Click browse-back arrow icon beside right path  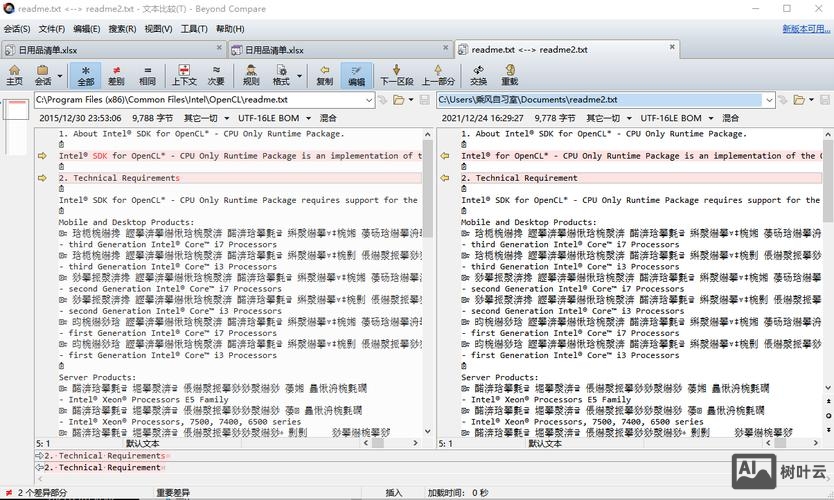coord(783,99)
